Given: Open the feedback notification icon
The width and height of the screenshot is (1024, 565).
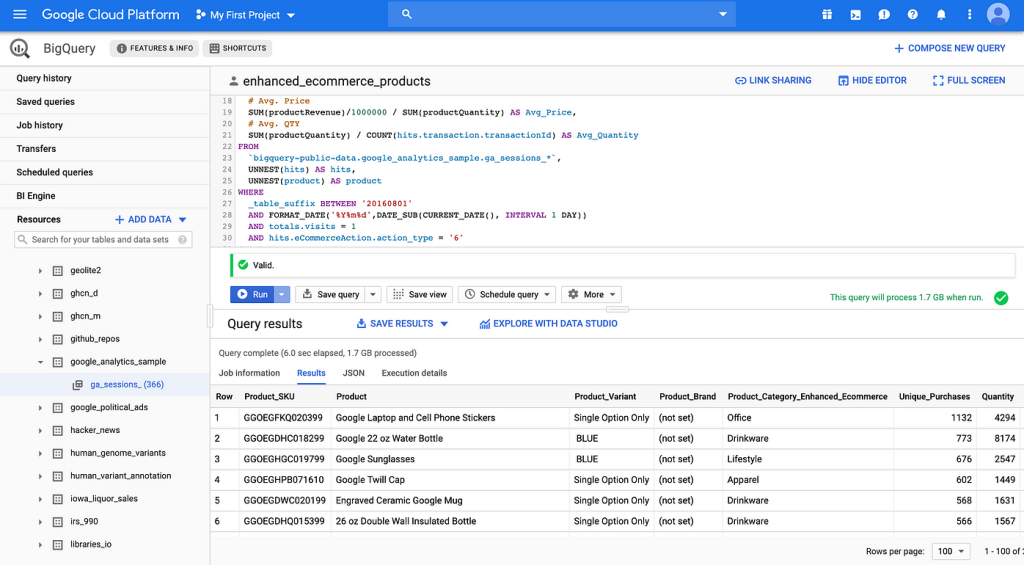Looking at the screenshot, I should 884,14.
